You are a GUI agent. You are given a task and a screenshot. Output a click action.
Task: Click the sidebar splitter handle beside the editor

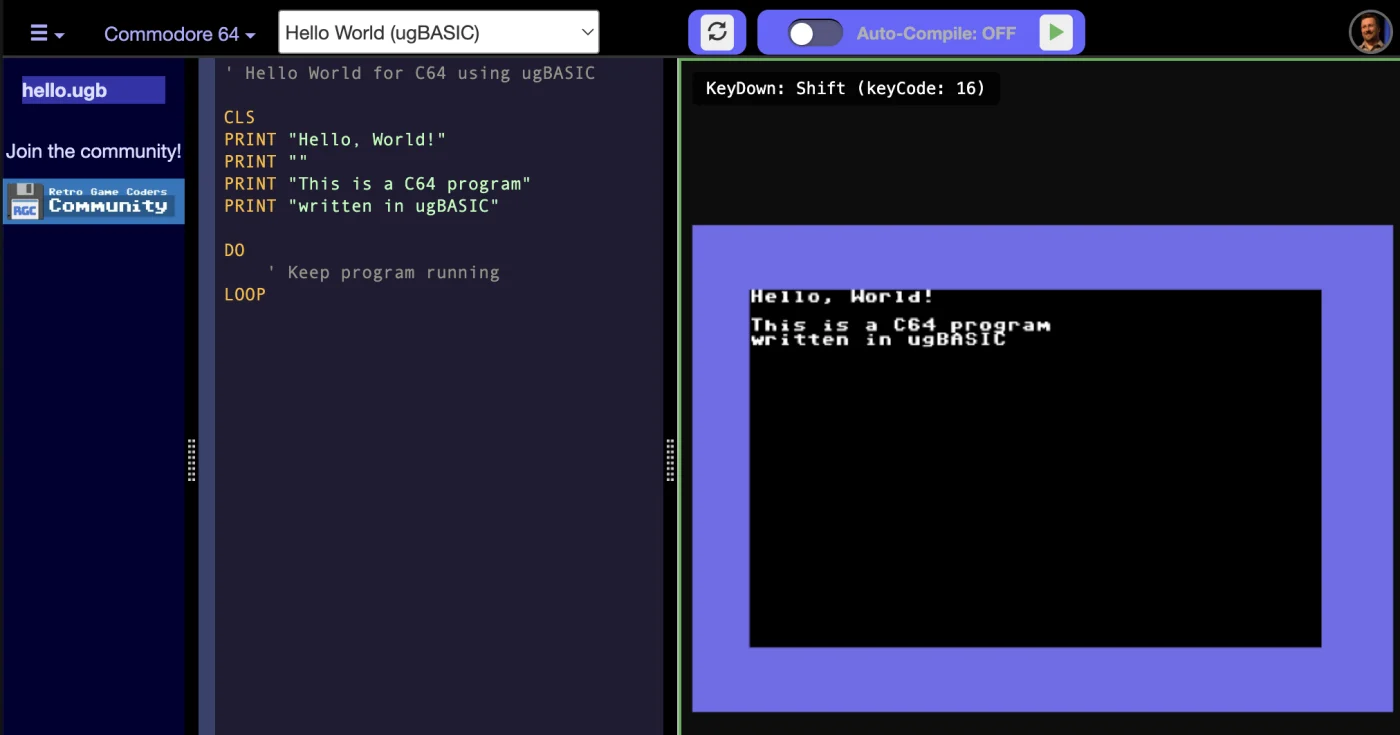(x=192, y=460)
